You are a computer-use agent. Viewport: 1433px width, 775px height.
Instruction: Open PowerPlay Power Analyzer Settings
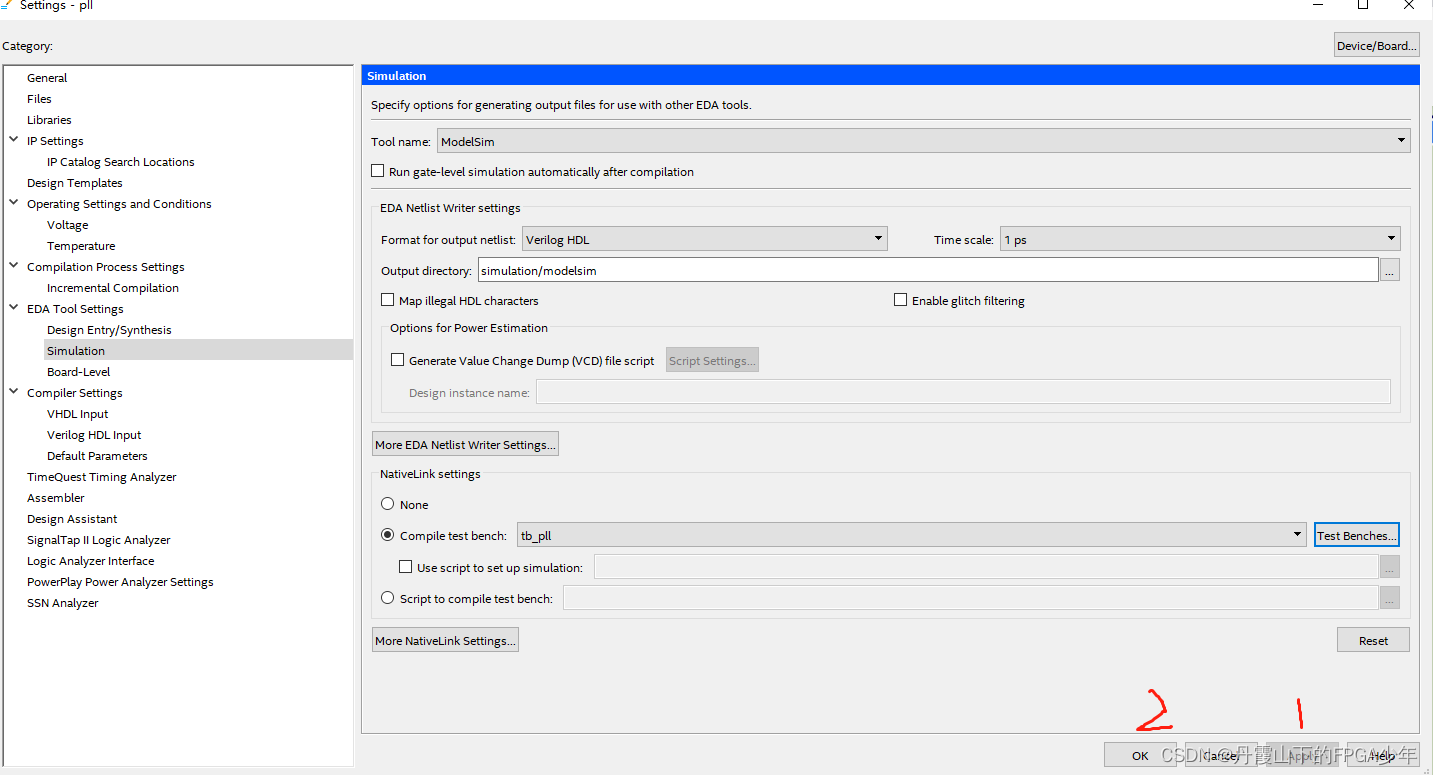click(x=120, y=582)
